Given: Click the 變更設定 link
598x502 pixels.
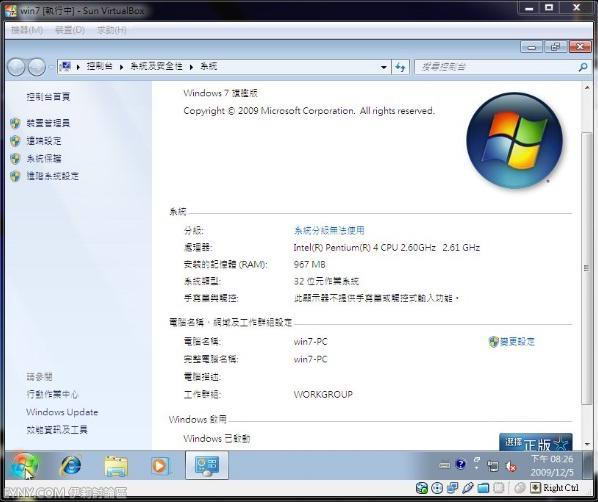Looking at the screenshot, I should [x=517, y=341].
